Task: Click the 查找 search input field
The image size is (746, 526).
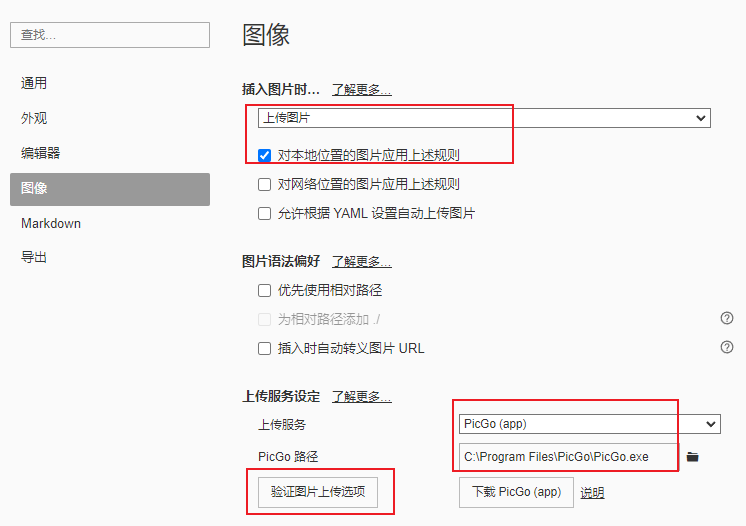Action: click(x=110, y=35)
